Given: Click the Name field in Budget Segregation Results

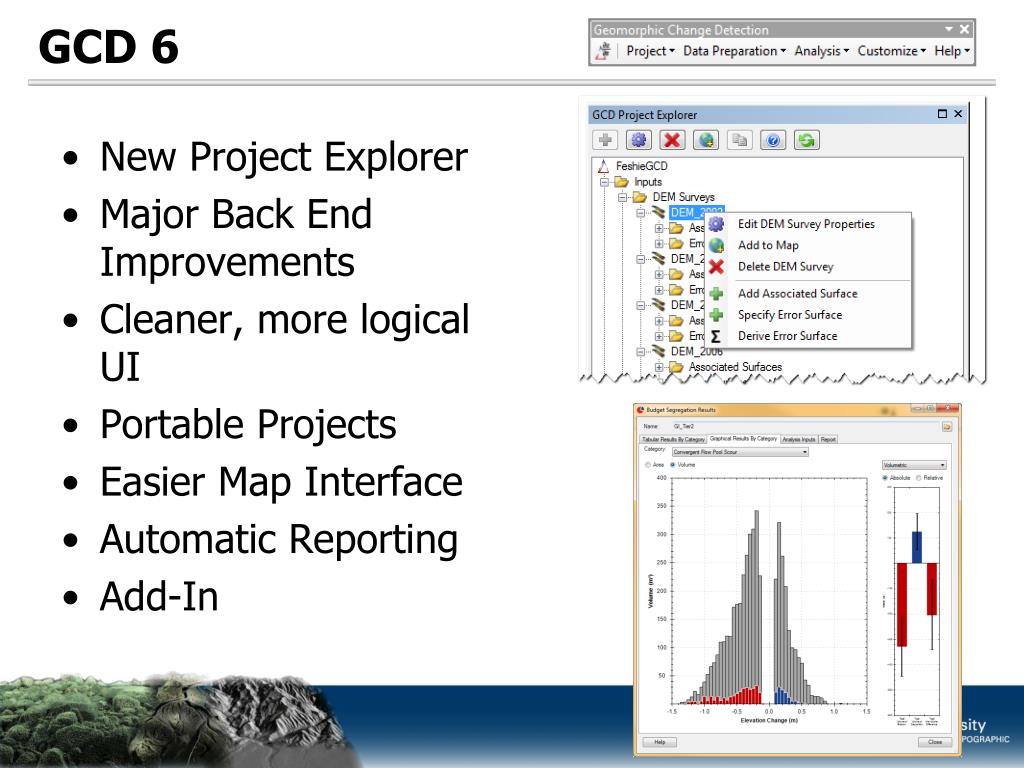Looking at the screenshot, I should [805, 426].
